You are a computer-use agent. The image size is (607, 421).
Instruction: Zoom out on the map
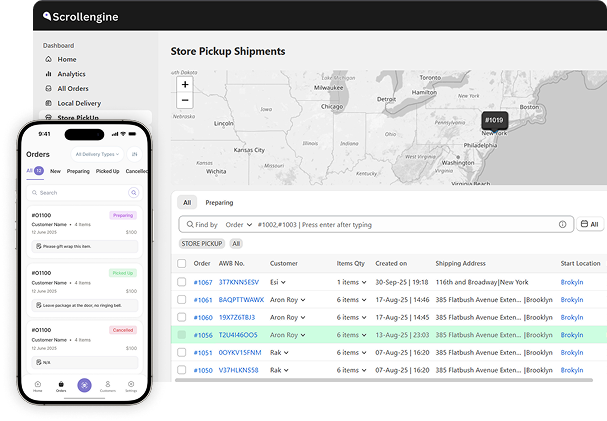pyautogui.click(x=185, y=100)
